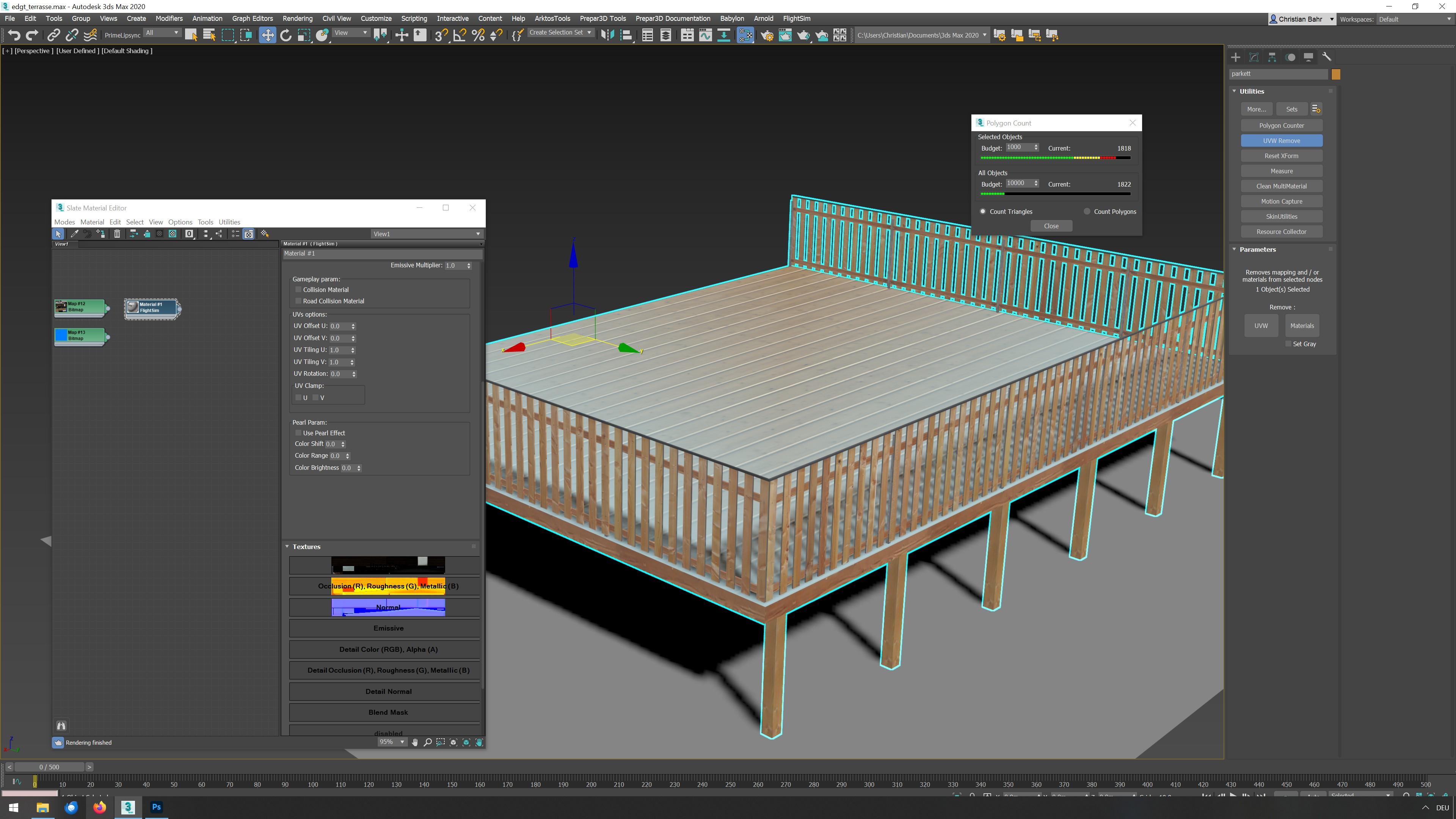The image size is (1456, 819).
Task: Click the Redo arrow in main toolbar
Action: point(32,35)
